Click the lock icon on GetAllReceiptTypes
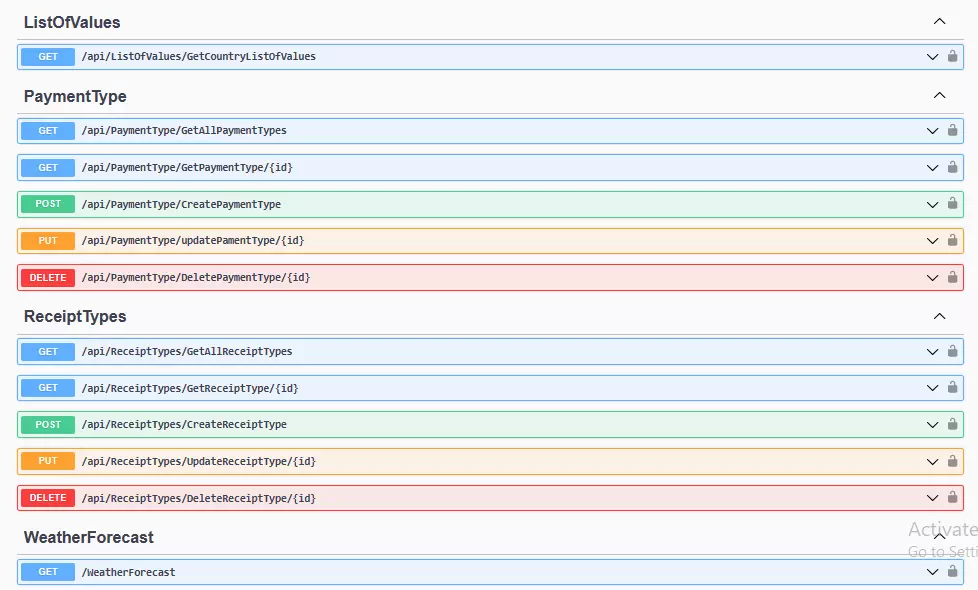The height and width of the screenshot is (590, 978). click(x=952, y=351)
